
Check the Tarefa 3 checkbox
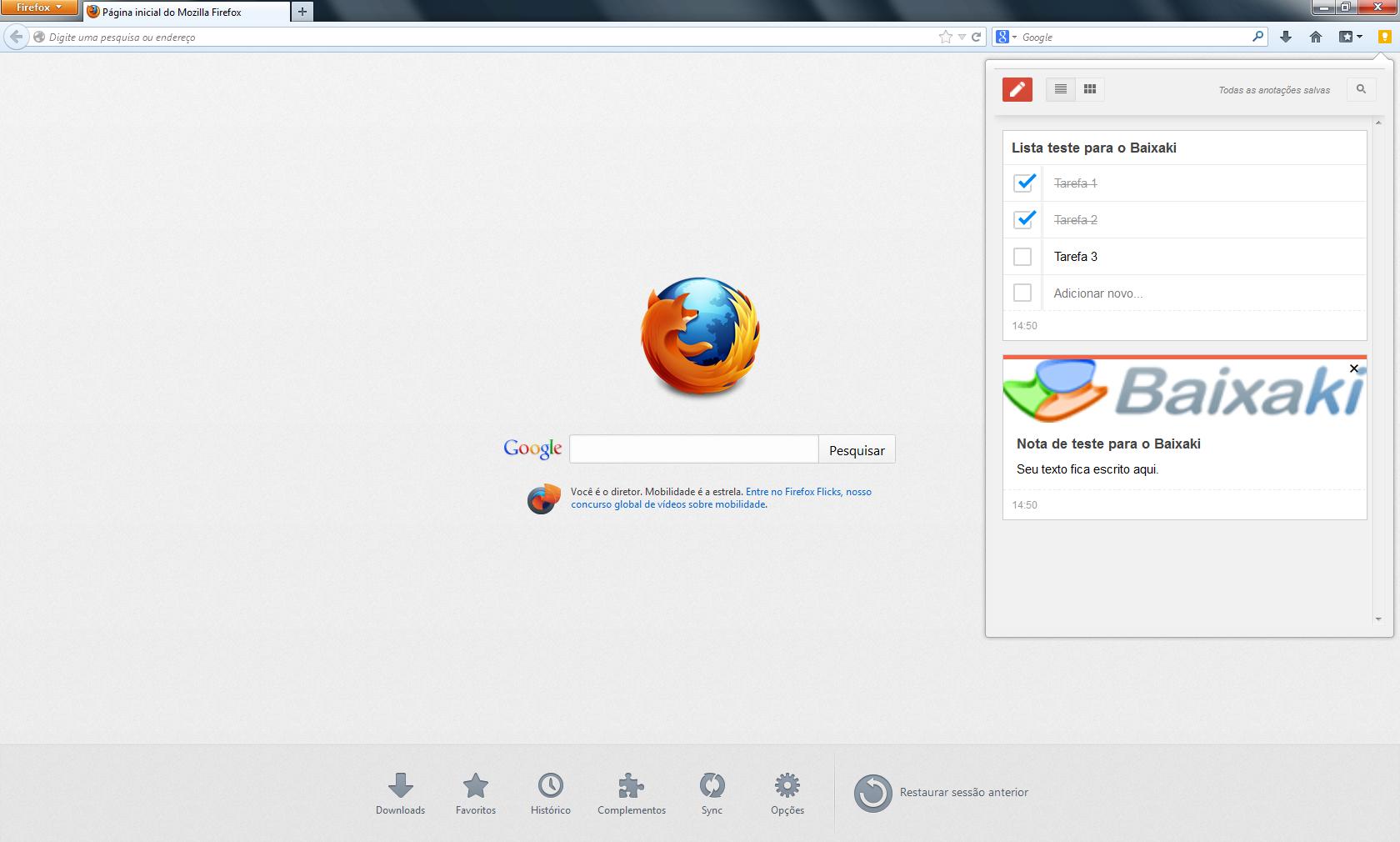(x=1022, y=257)
